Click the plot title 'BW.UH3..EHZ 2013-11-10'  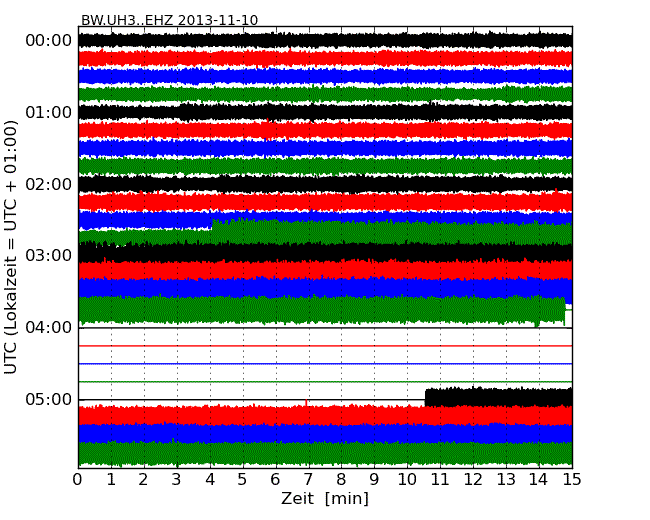(169, 20)
